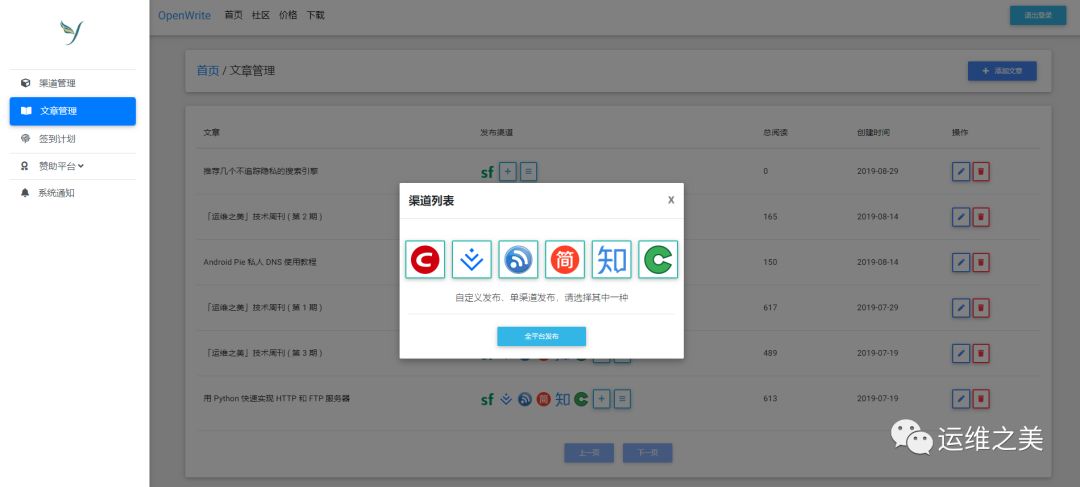Click the 总阅读 column header
The height and width of the screenshot is (487, 1080).
[775, 132]
